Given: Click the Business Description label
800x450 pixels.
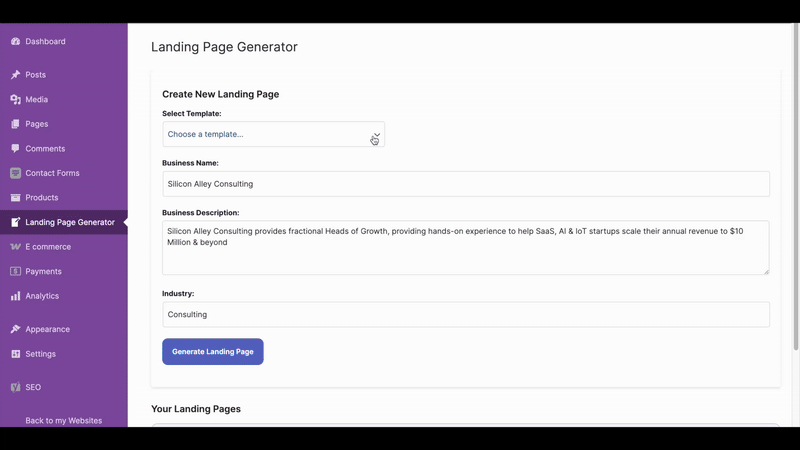Looking at the screenshot, I should coord(201,212).
